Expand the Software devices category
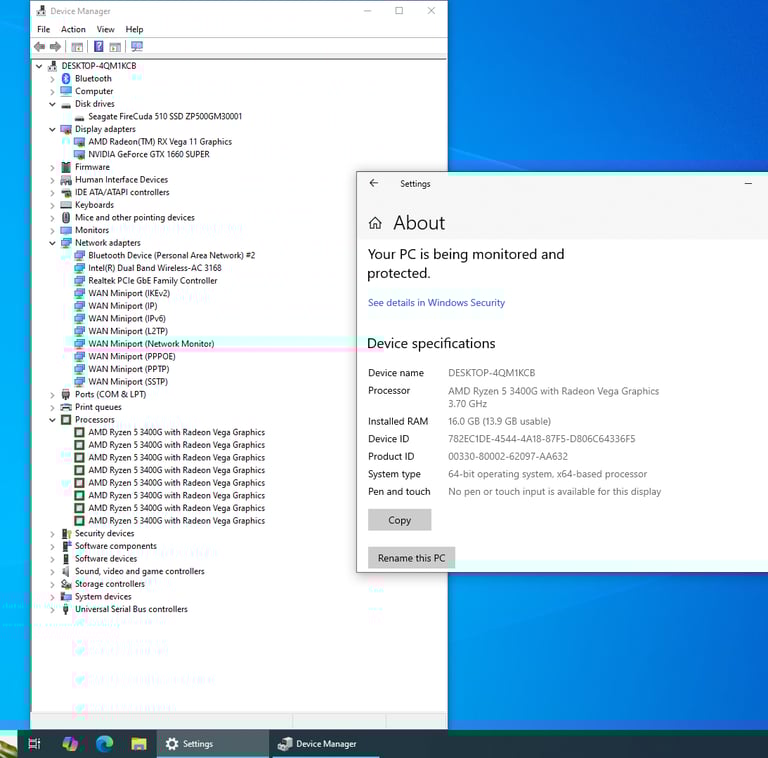This screenshot has height=758, width=768. [52, 559]
